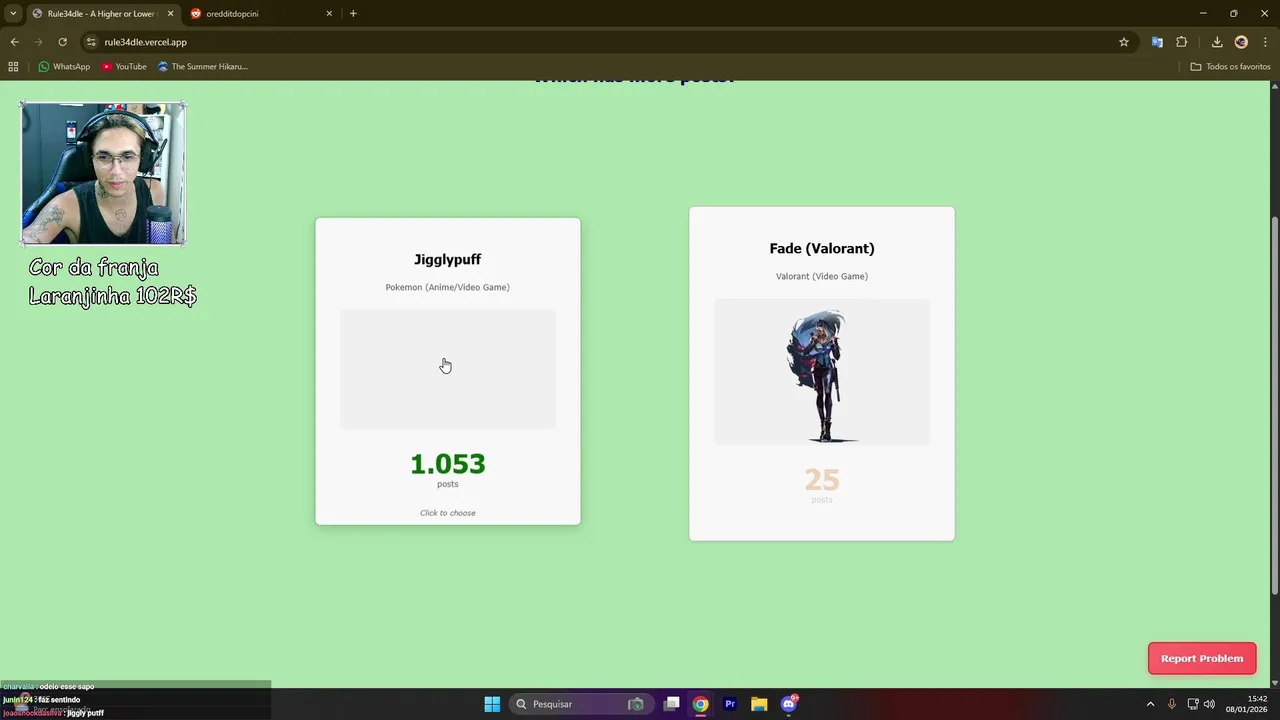Open Chrome downloads icon
The image size is (1280, 720).
[1217, 42]
